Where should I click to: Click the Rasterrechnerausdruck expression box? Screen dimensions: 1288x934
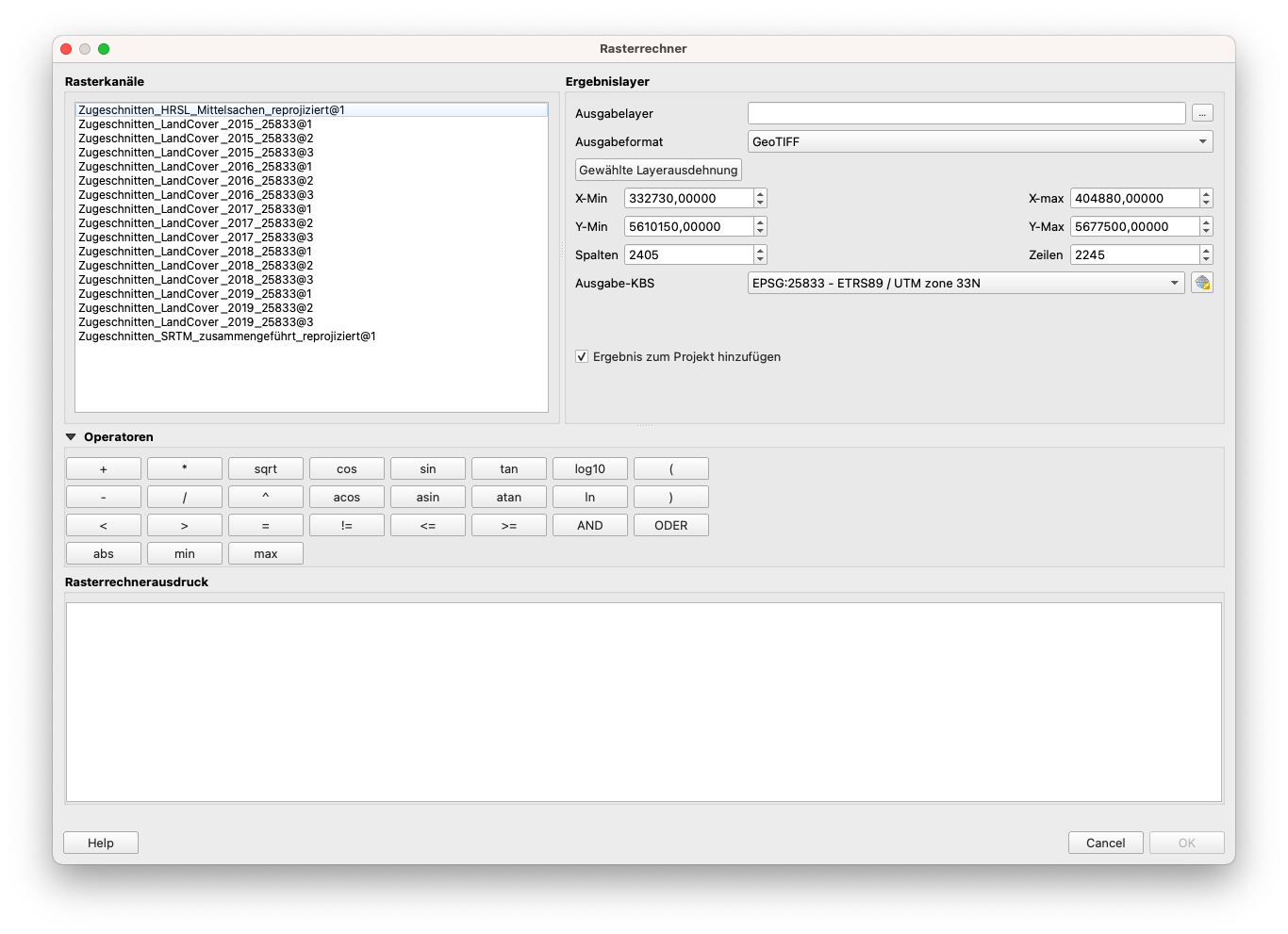click(x=644, y=702)
